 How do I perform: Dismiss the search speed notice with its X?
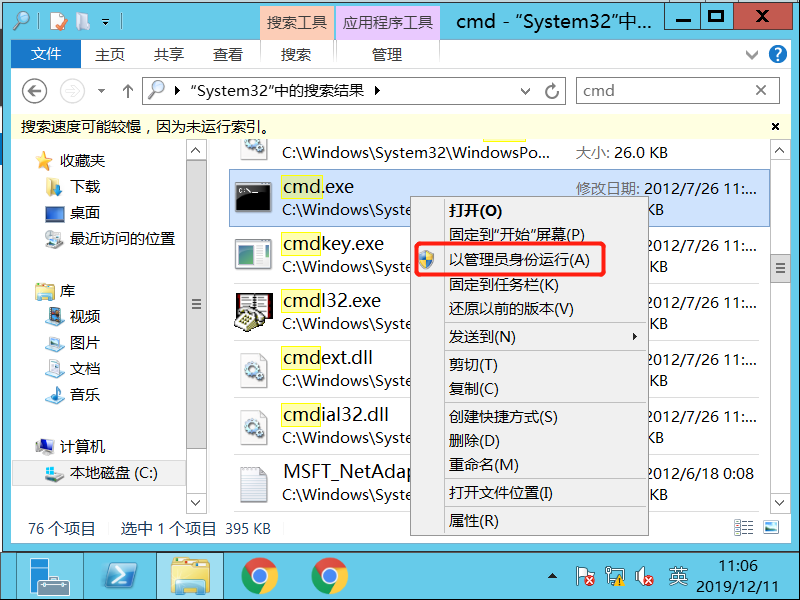tap(775, 126)
